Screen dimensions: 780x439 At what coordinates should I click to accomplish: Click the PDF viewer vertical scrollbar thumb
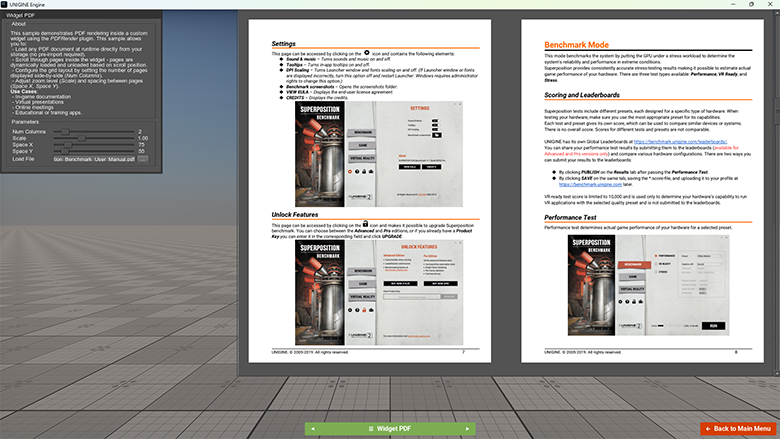777,109
